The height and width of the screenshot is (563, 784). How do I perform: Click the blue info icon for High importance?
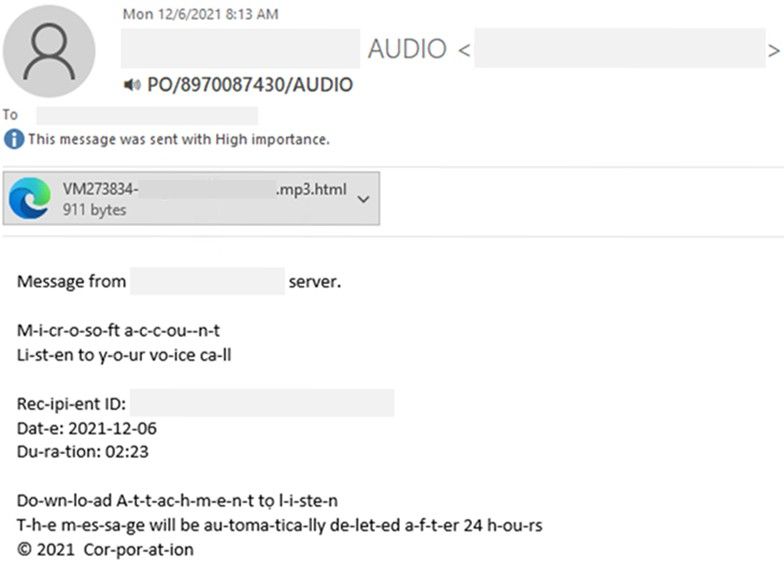[14, 139]
